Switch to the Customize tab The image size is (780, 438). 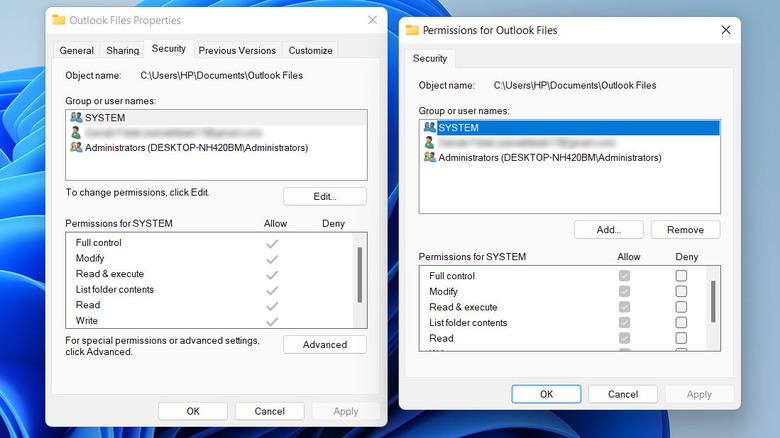pos(310,50)
